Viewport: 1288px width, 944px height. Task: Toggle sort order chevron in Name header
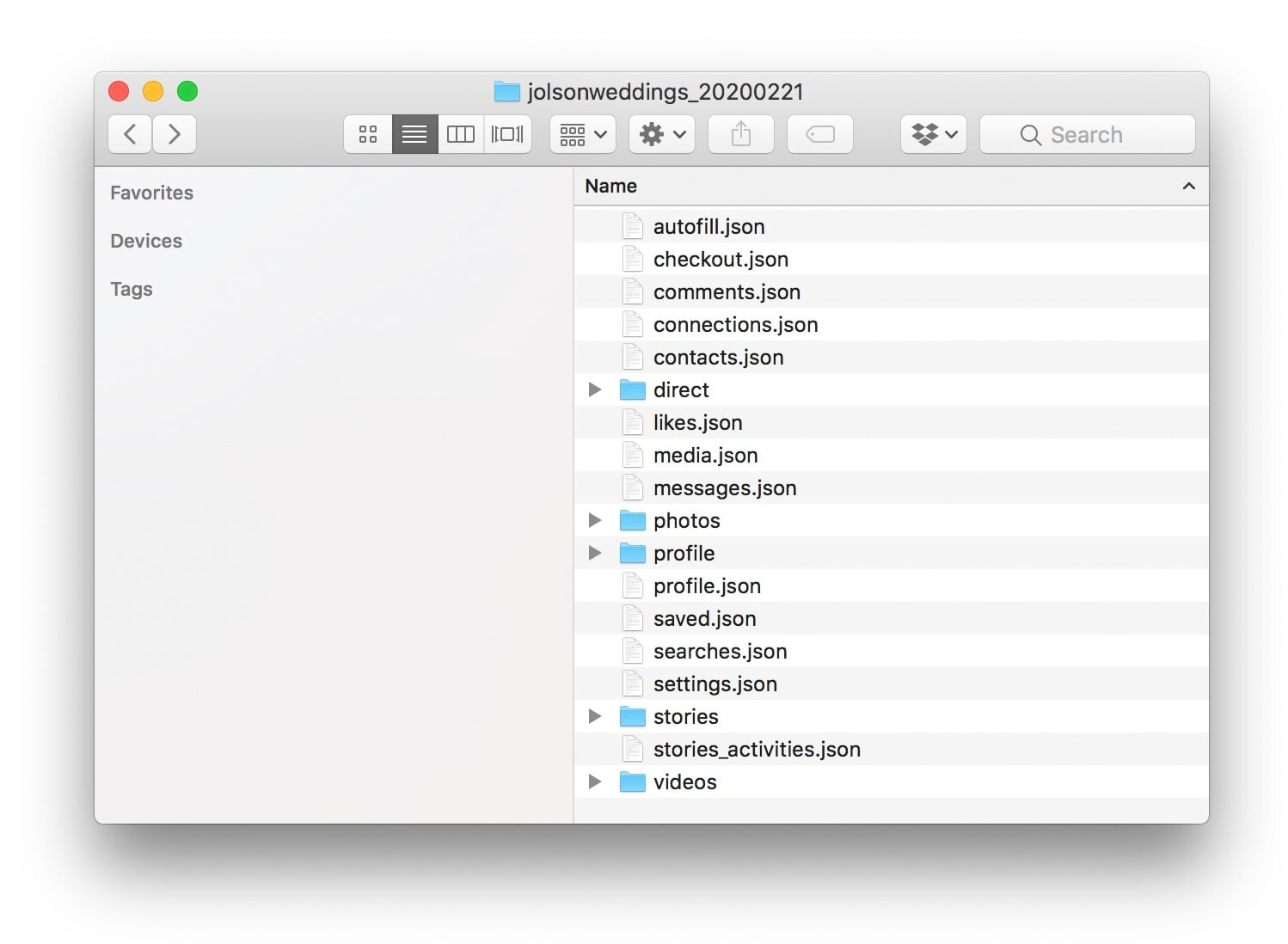[x=1189, y=186]
